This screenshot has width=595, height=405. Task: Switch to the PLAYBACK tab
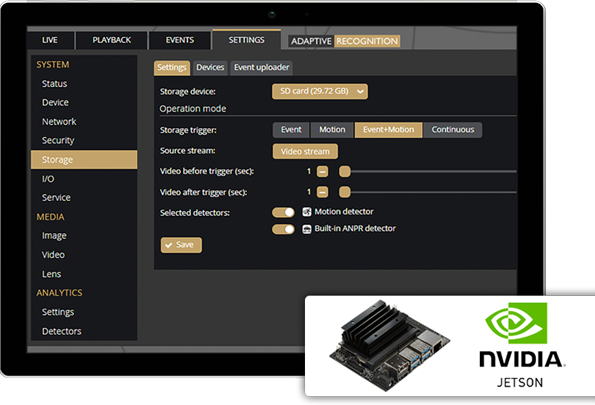(x=112, y=40)
